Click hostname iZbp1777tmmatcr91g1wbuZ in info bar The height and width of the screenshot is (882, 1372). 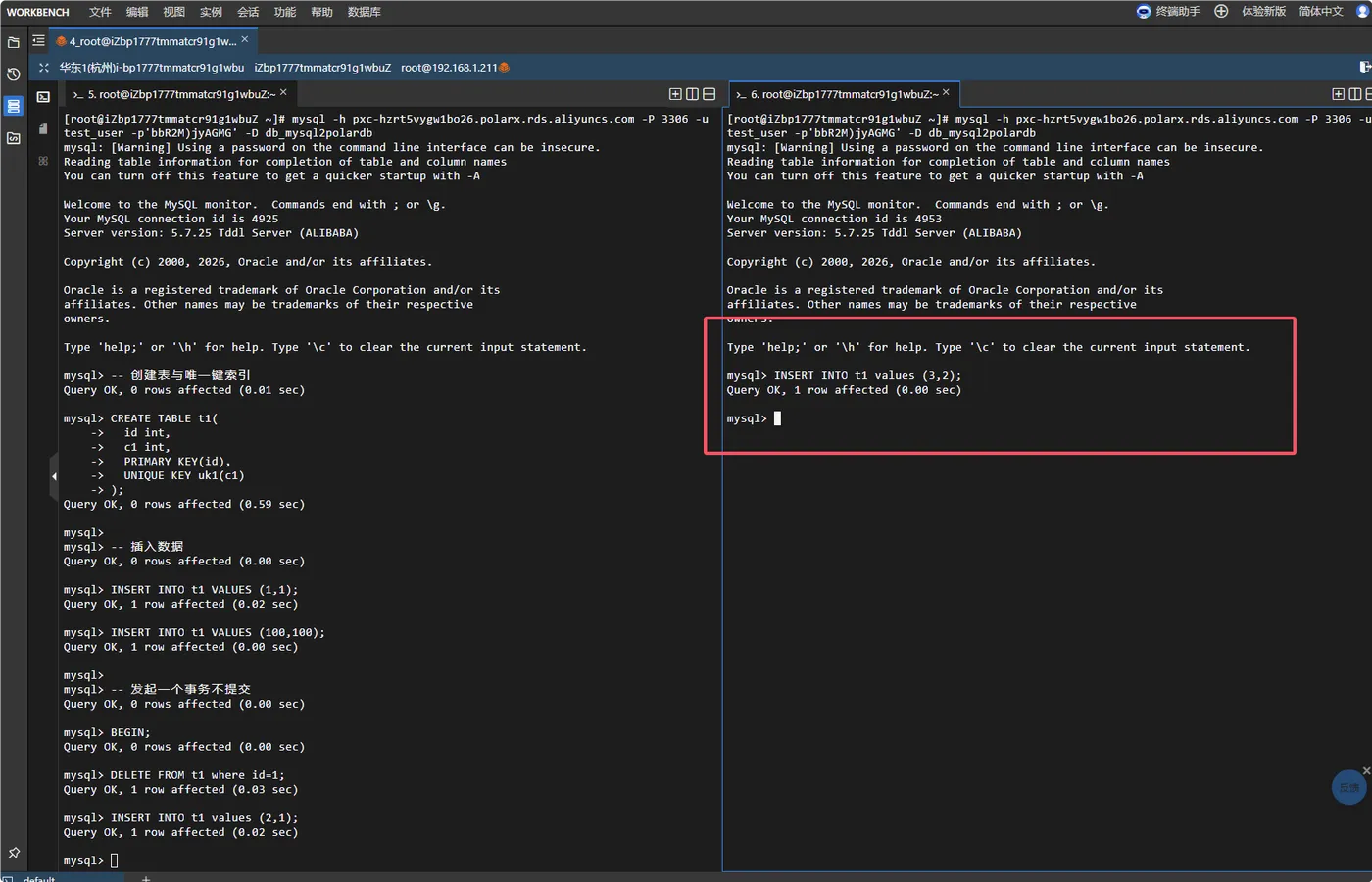tap(322, 68)
